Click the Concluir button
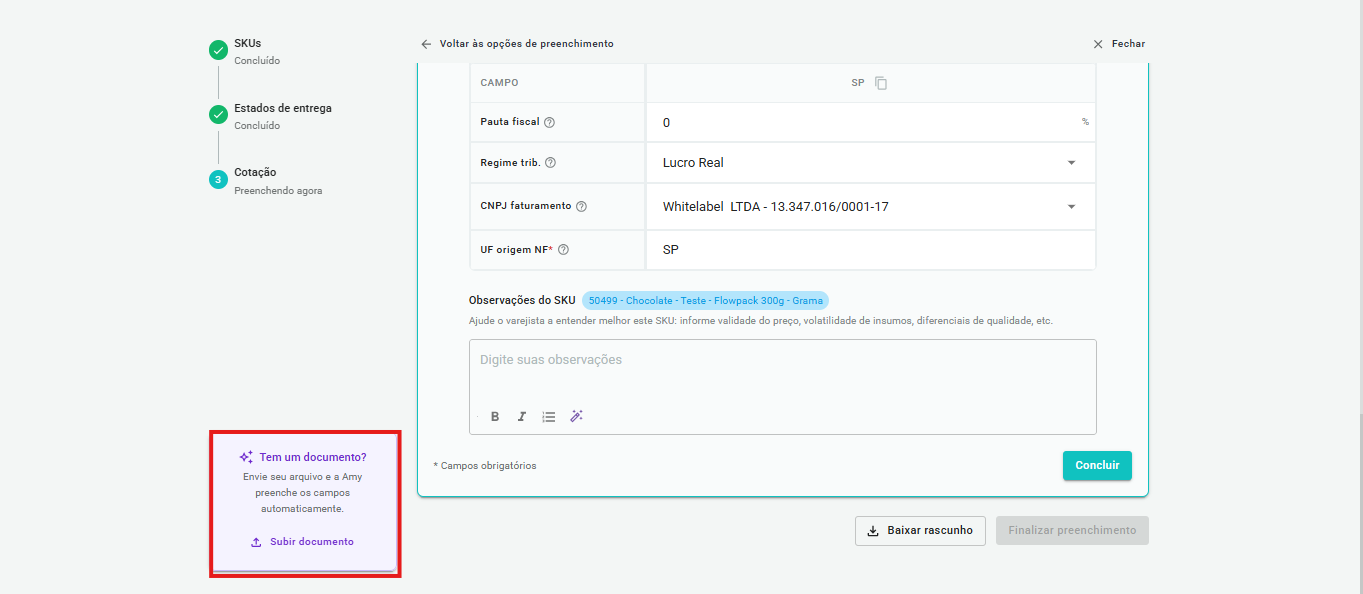1363x594 pixels. 1097,466
